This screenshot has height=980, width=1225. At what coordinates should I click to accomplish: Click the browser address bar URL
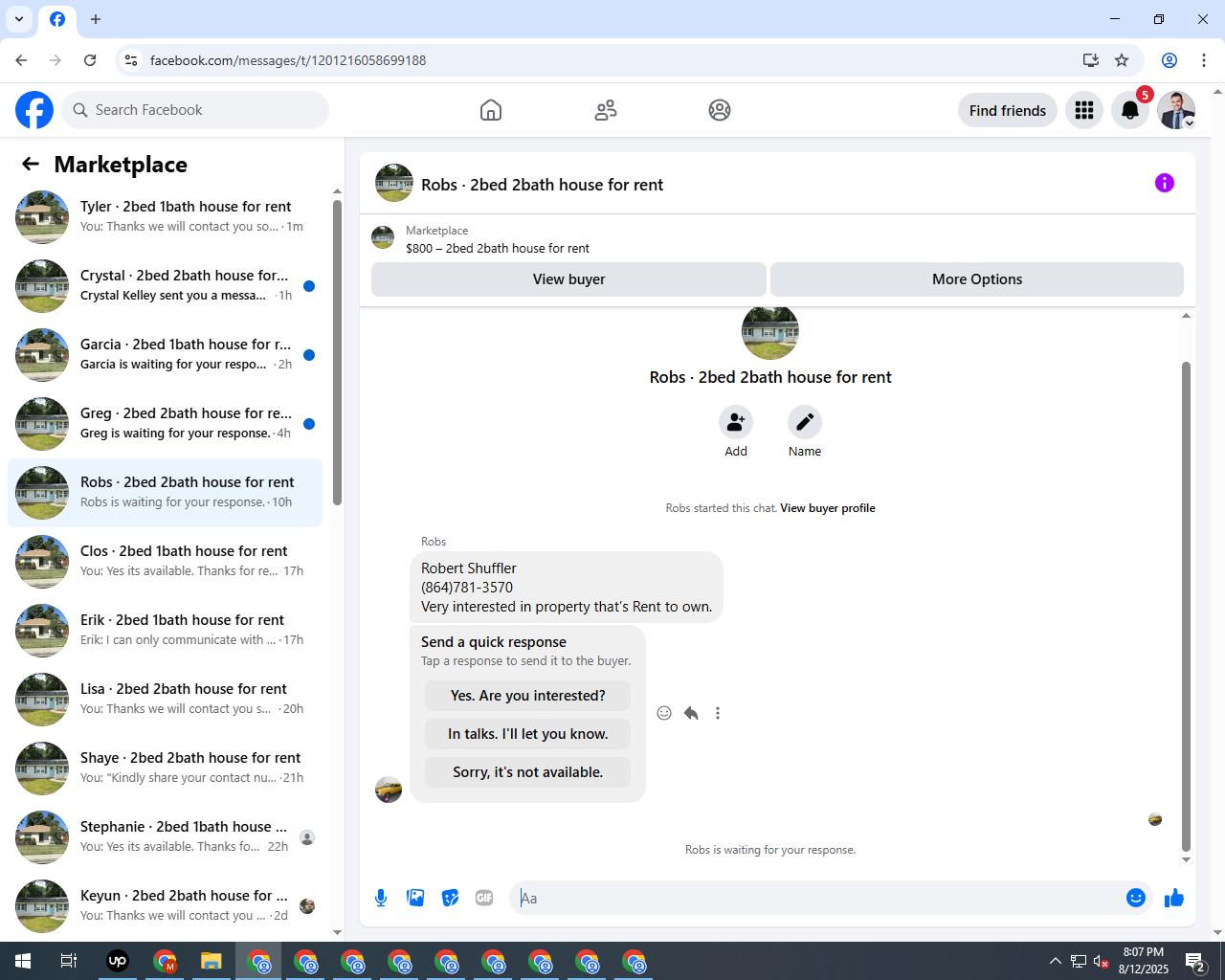click(x=288, y=60)
